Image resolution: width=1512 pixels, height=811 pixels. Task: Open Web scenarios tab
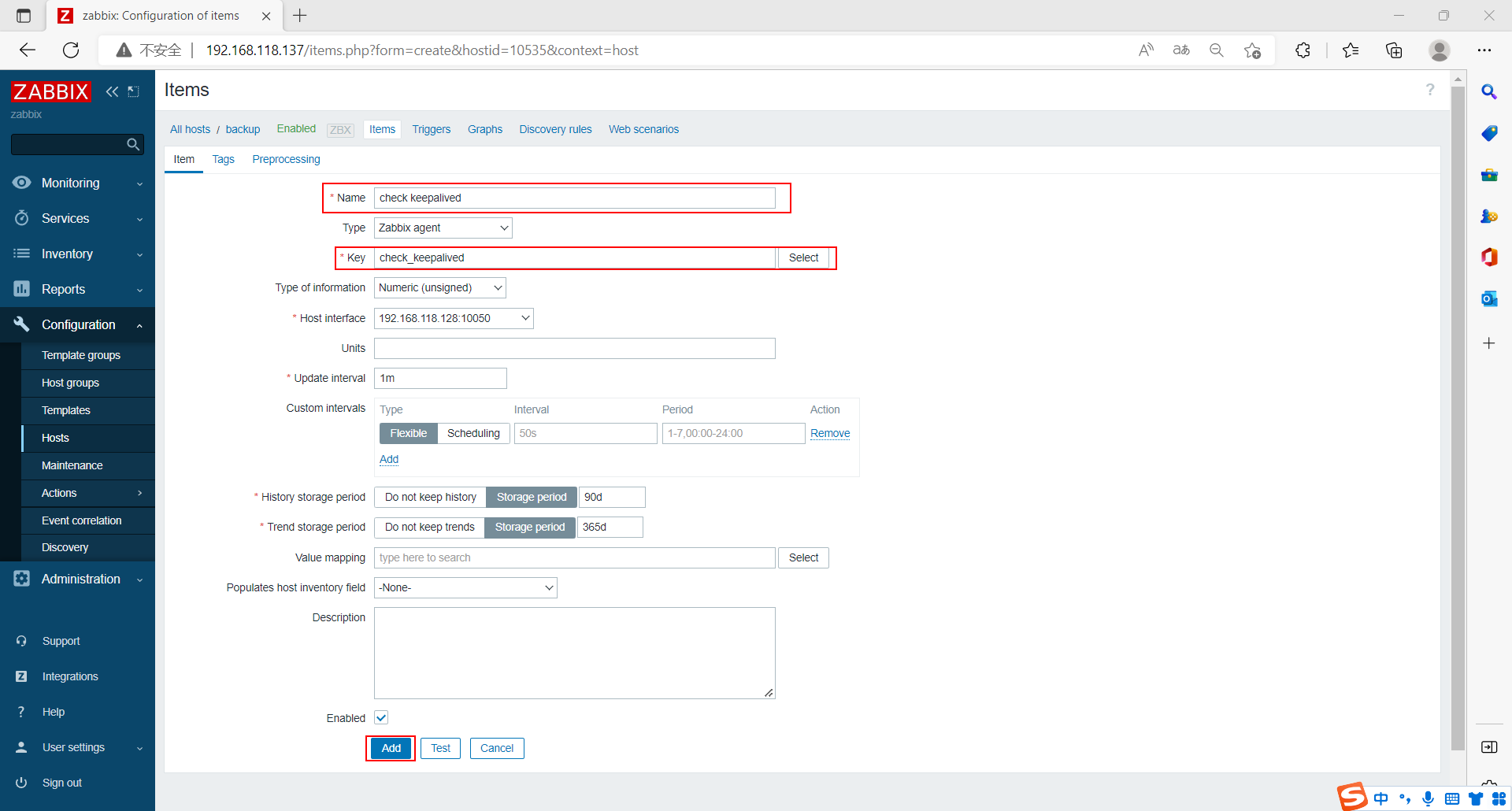[x=643, y=129]
